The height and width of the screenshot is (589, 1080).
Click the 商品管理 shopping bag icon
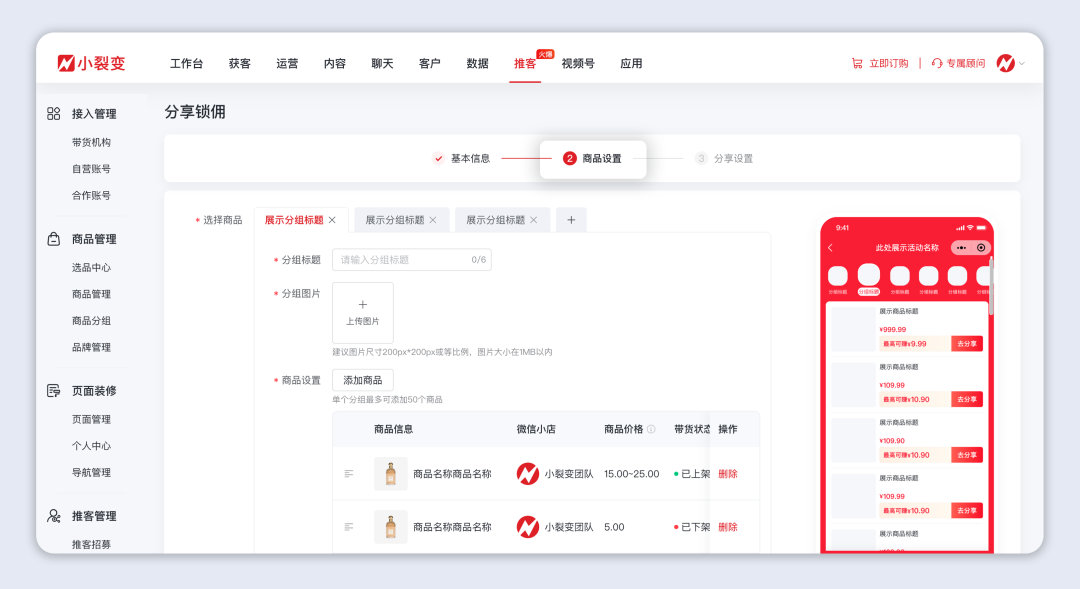[55, 238]
